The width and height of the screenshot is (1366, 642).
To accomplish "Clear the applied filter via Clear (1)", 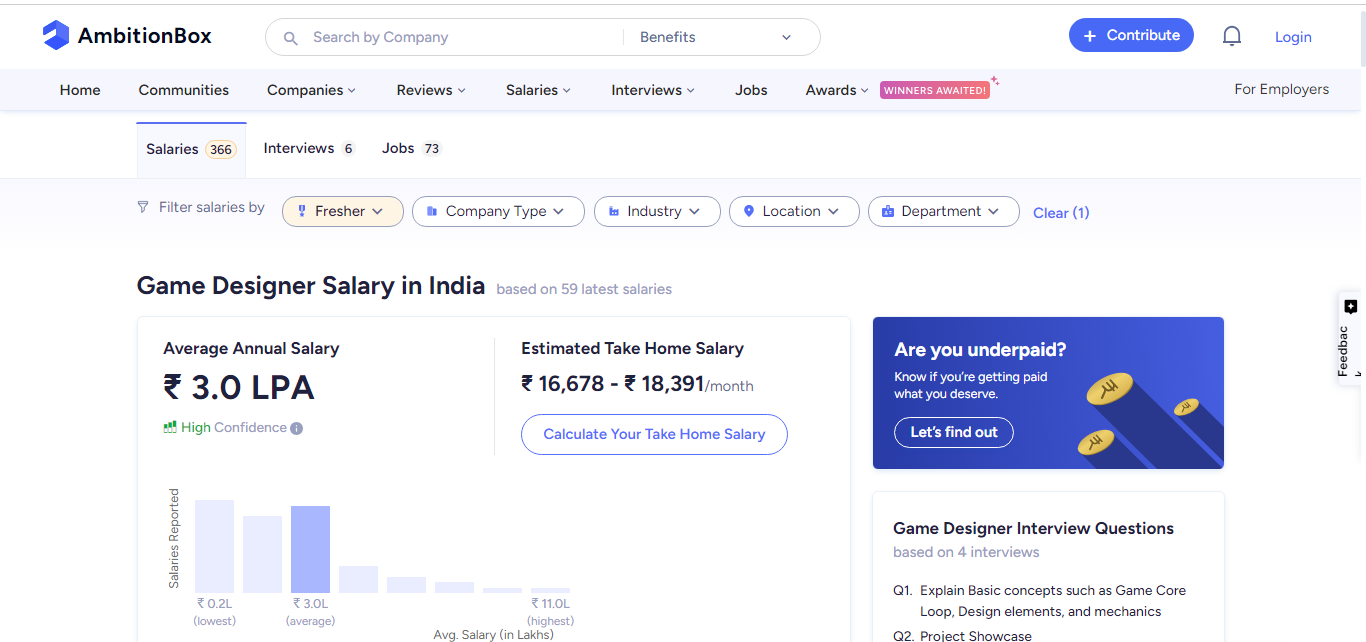I will pos(1061,212).
